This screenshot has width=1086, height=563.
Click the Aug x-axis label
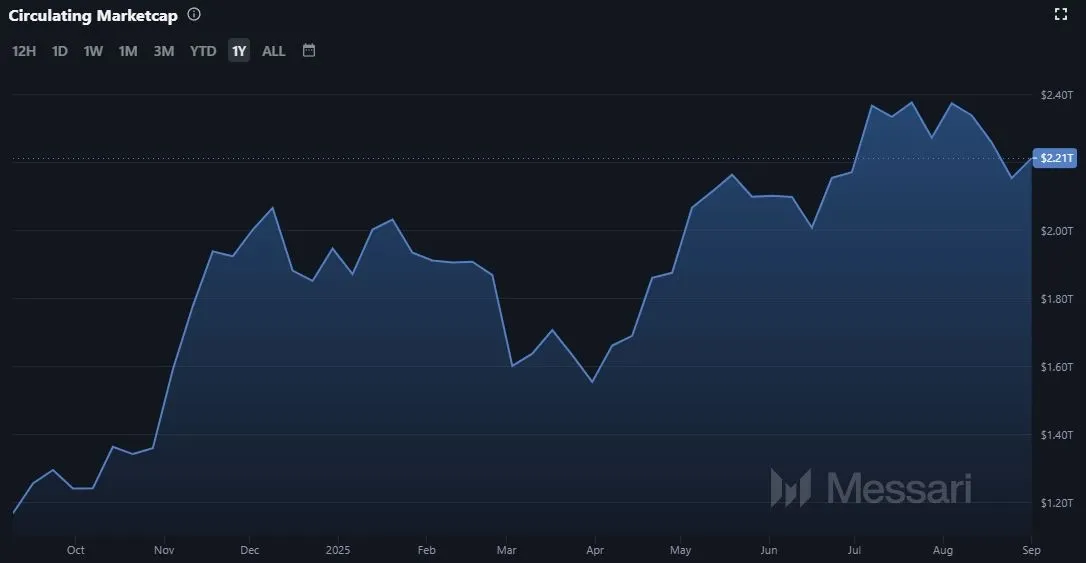(943, 550)
